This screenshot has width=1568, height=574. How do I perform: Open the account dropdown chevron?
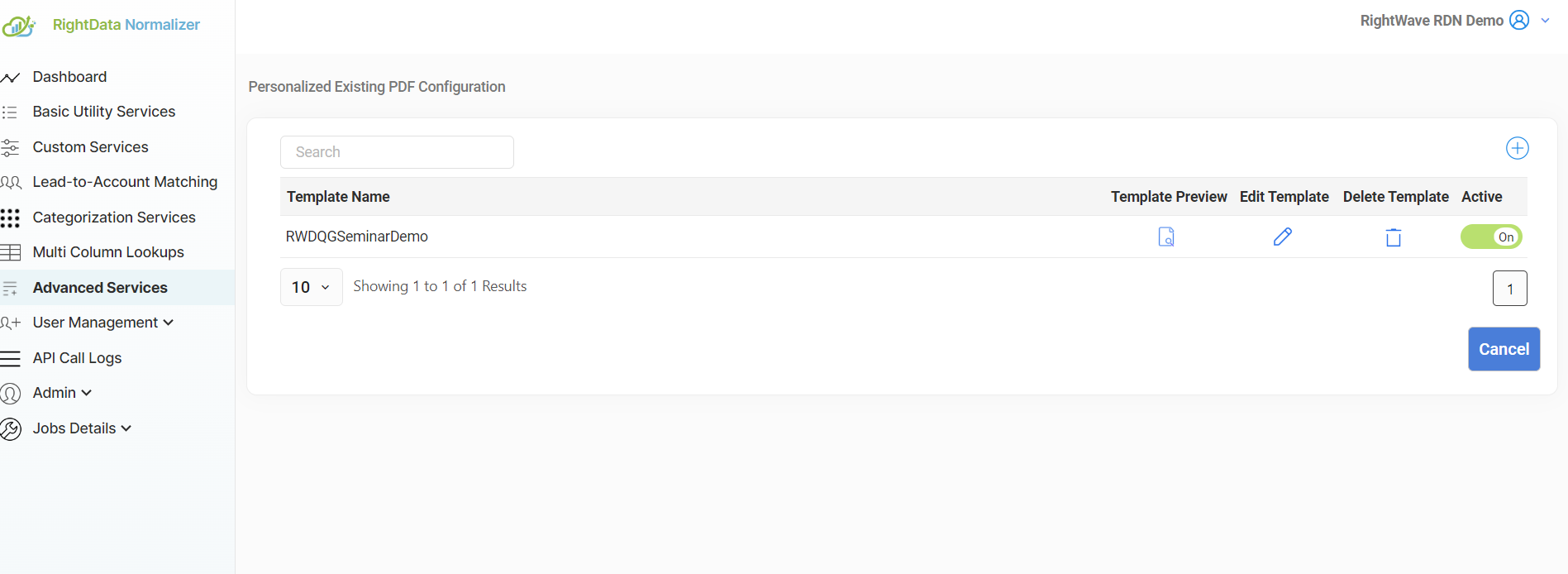click(x=1546, y=21)
